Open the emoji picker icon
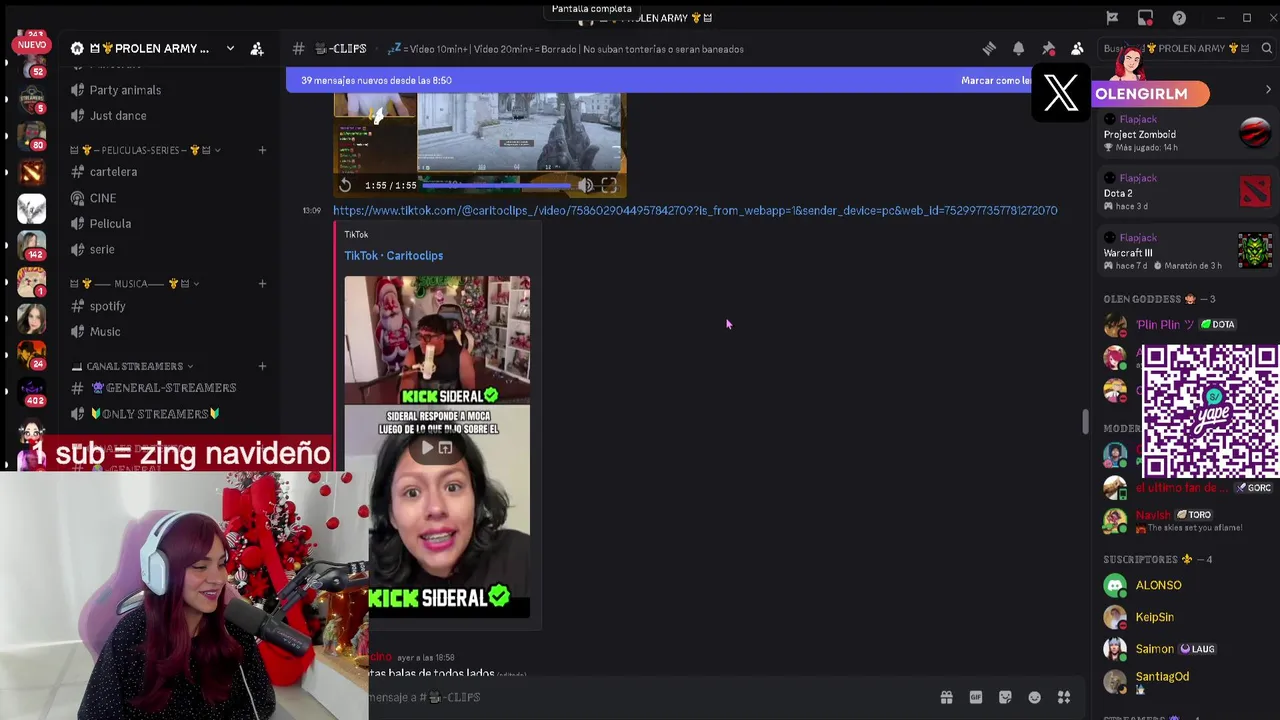Image resolution: width=1280 pixels, height=720 pixels. 1035,697
